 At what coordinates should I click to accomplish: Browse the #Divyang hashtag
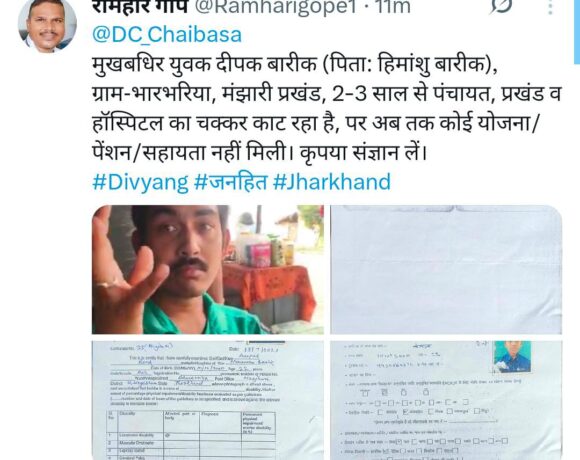coord(140,182)
